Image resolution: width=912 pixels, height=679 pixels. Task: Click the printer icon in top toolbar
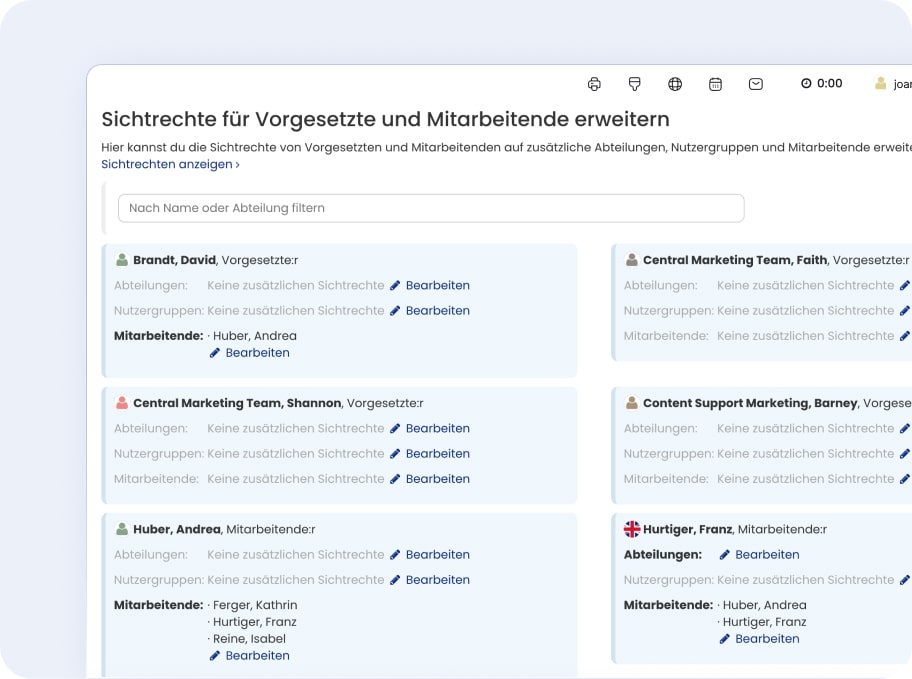tap(594, 84)
